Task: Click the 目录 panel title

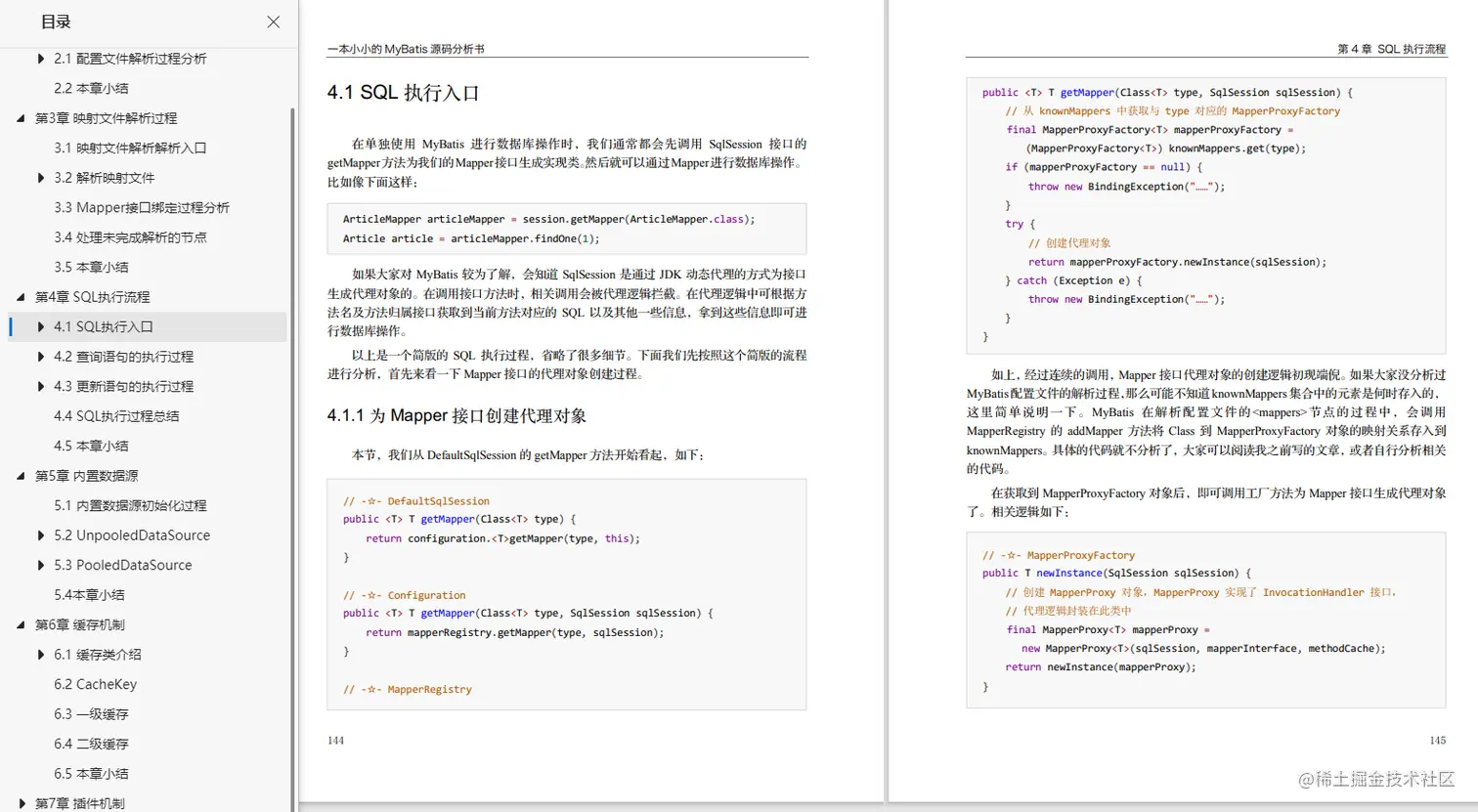Action: tap(56, 21)
